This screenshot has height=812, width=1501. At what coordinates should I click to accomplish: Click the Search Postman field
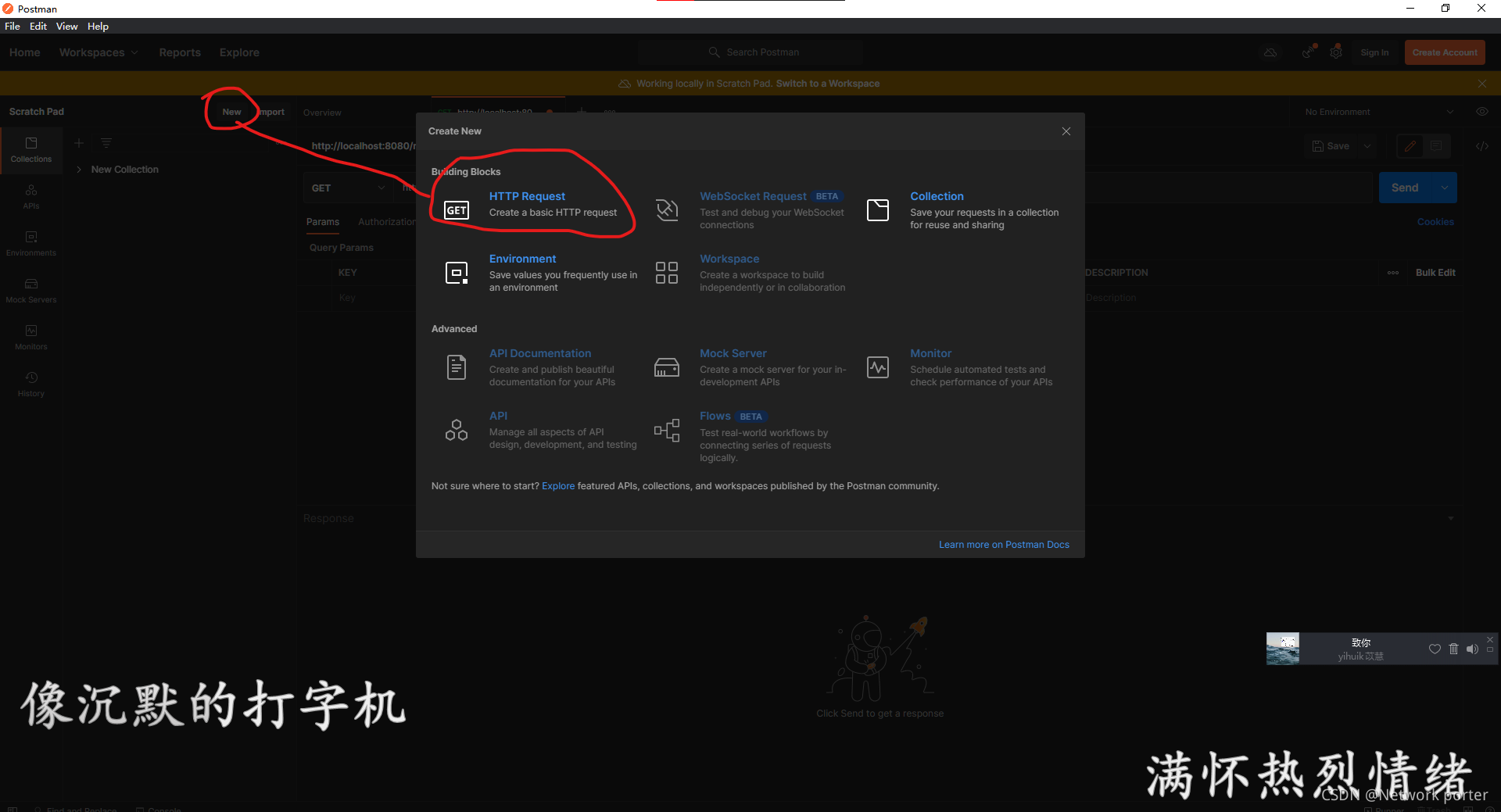(x=750, y=52)
